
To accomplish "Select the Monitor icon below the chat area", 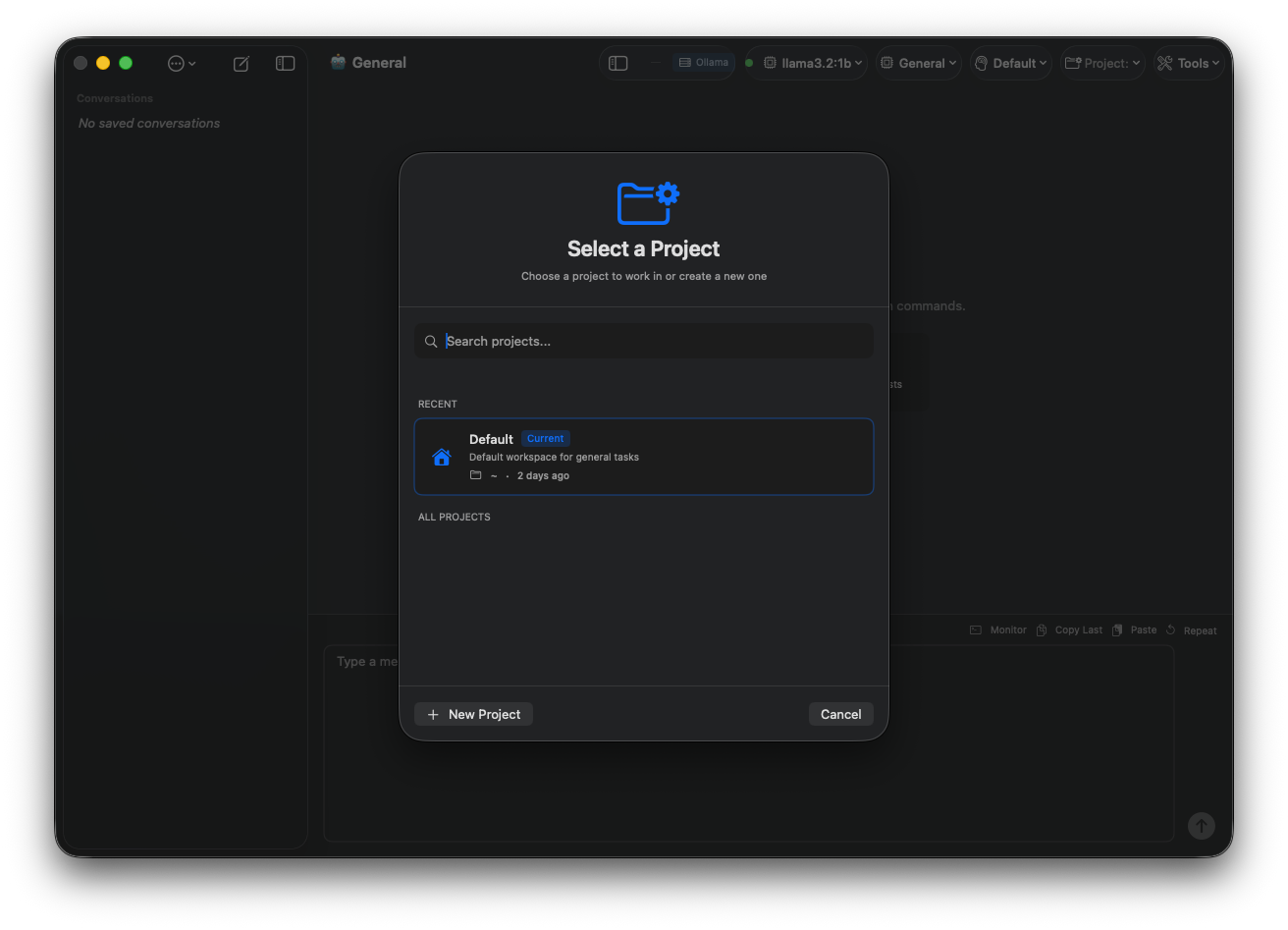I will [976, 629].
